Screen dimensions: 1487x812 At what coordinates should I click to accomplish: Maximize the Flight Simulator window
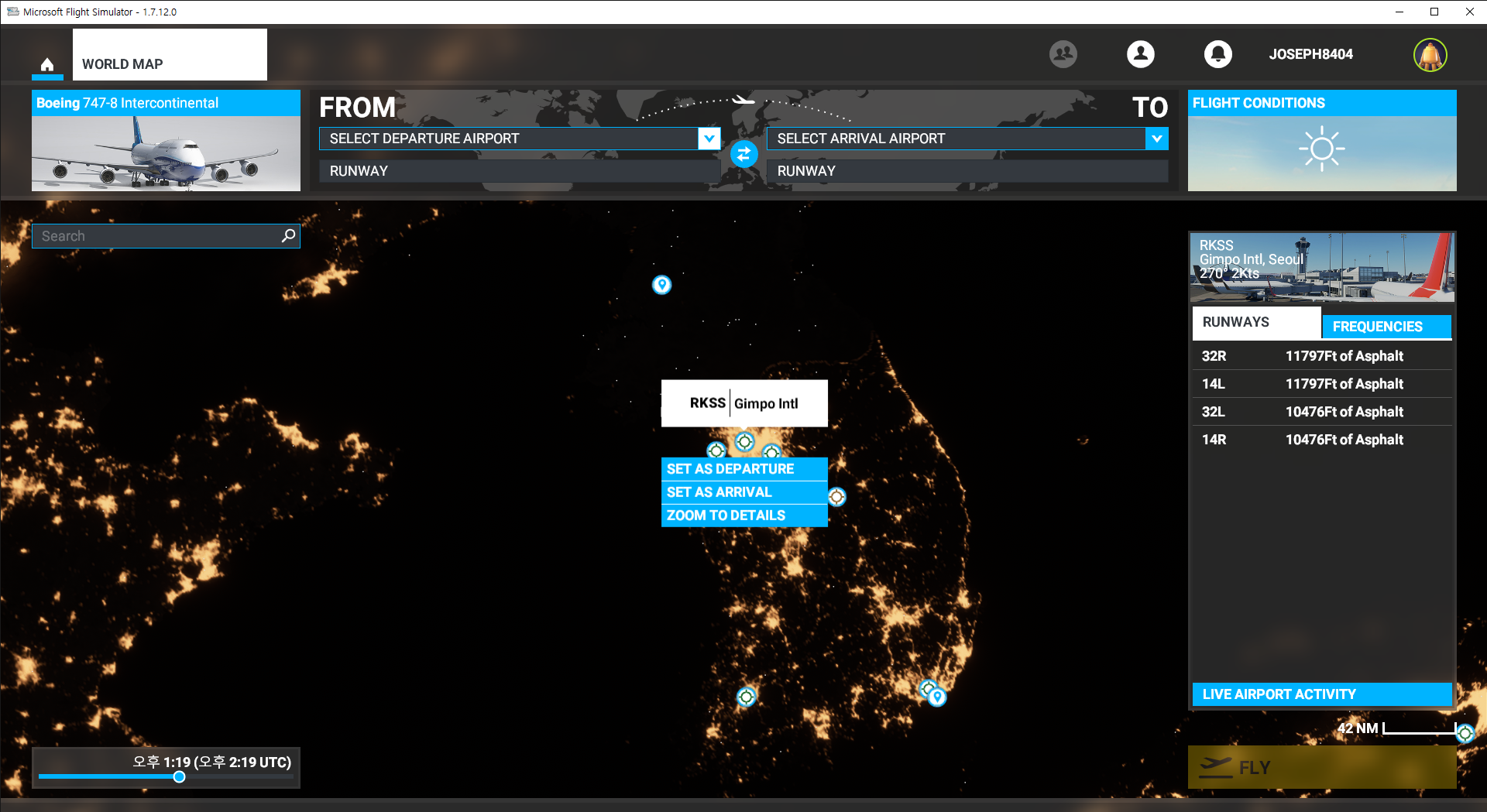point(1434,12)
